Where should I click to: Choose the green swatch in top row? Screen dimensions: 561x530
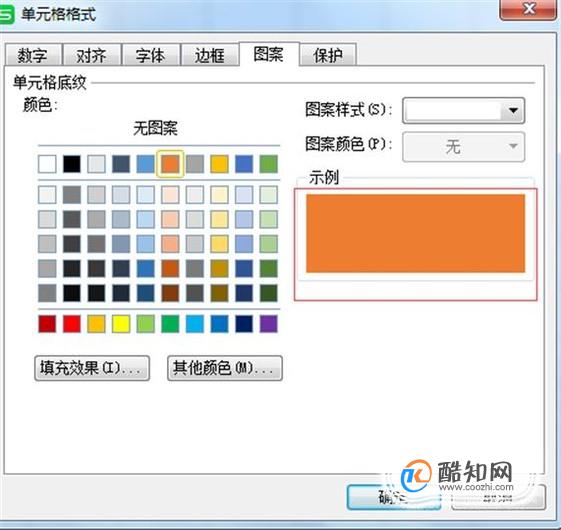coord(269,164)
